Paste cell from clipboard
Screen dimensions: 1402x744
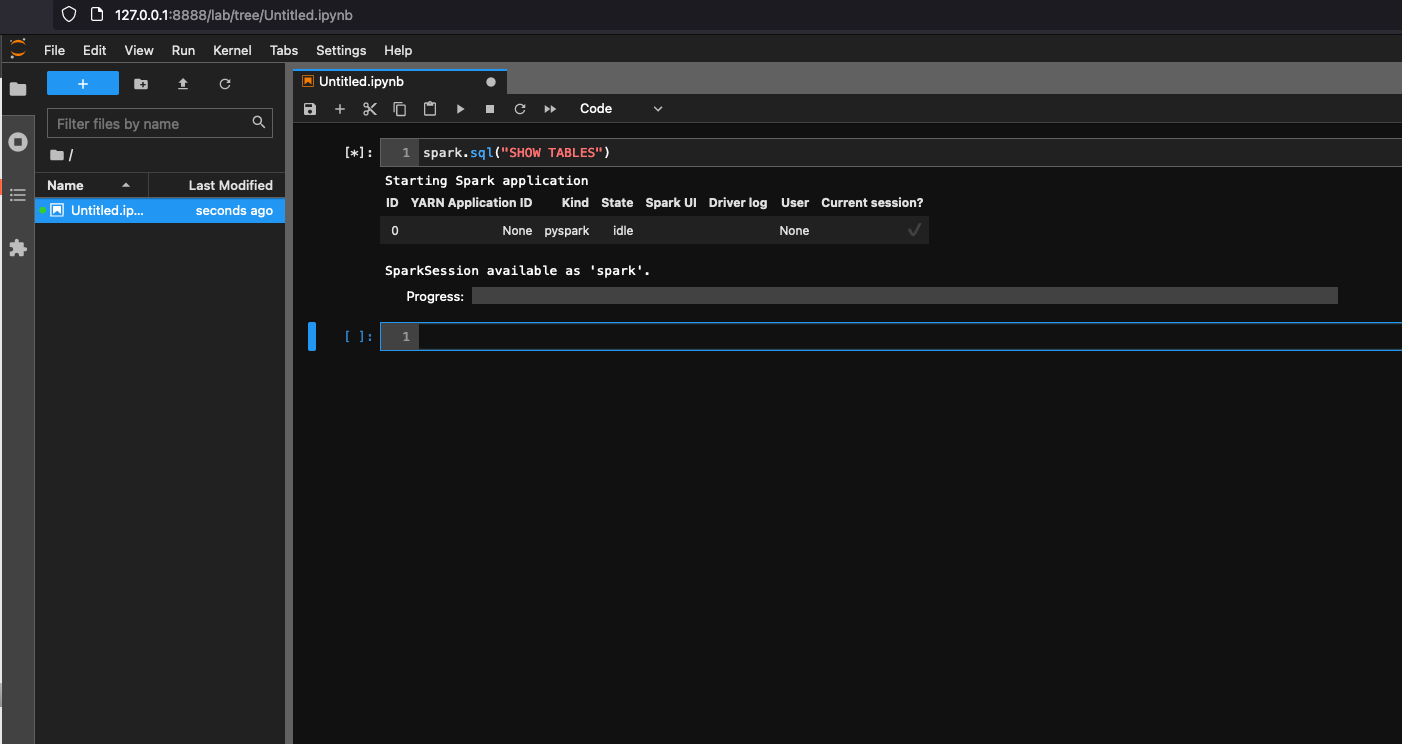coord(430,109)
